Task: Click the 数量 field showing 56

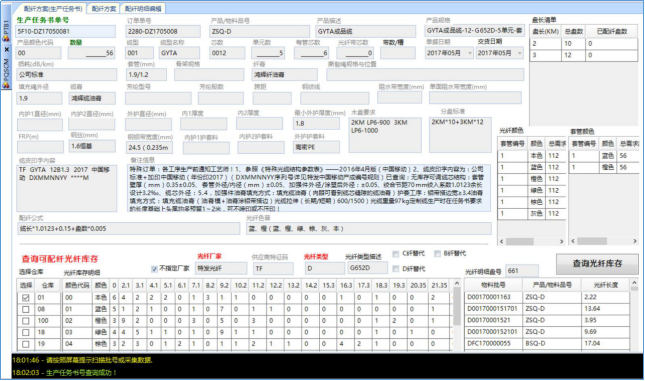Action: (x=92, y=53)
